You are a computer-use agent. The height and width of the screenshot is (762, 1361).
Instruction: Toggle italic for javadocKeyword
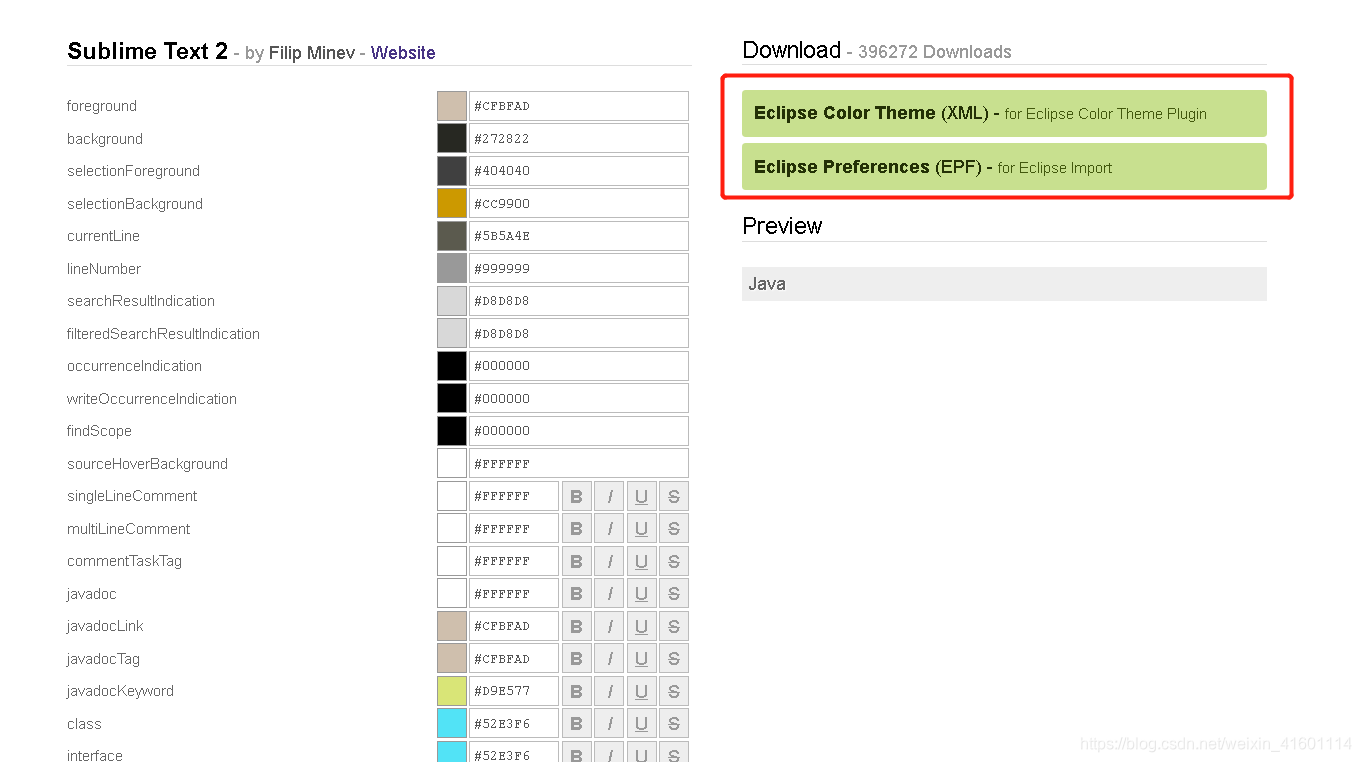tap(609, 691)
